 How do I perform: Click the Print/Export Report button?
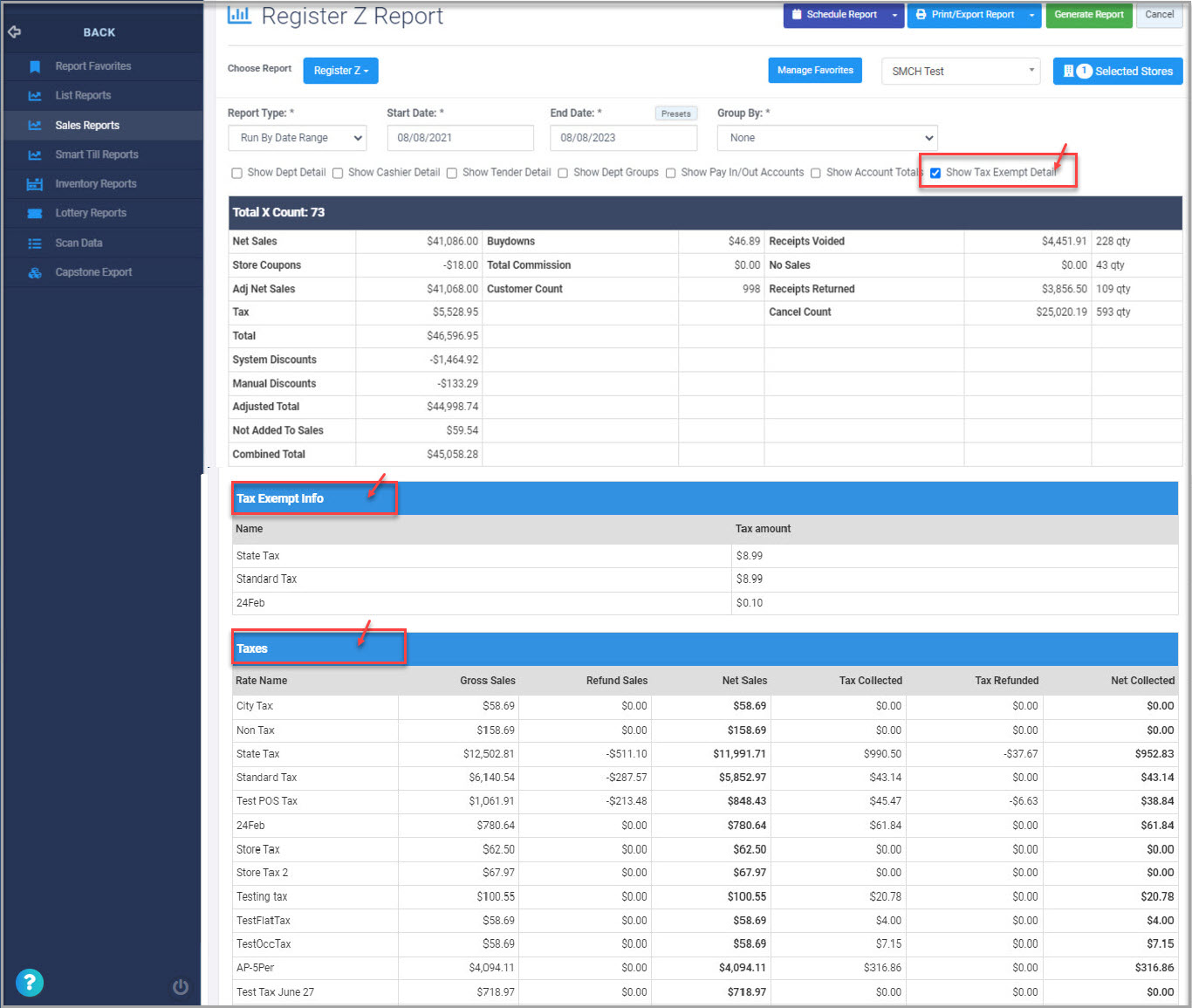965,15
